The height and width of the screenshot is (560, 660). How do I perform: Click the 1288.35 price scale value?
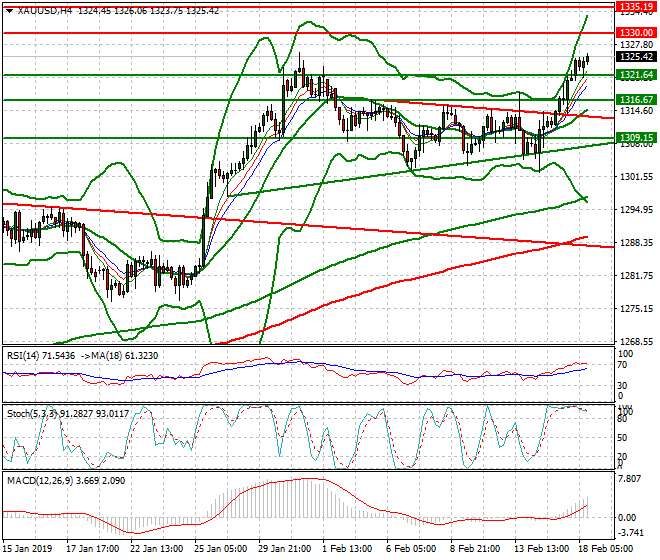pyautogui.click(x=637, y=243)
